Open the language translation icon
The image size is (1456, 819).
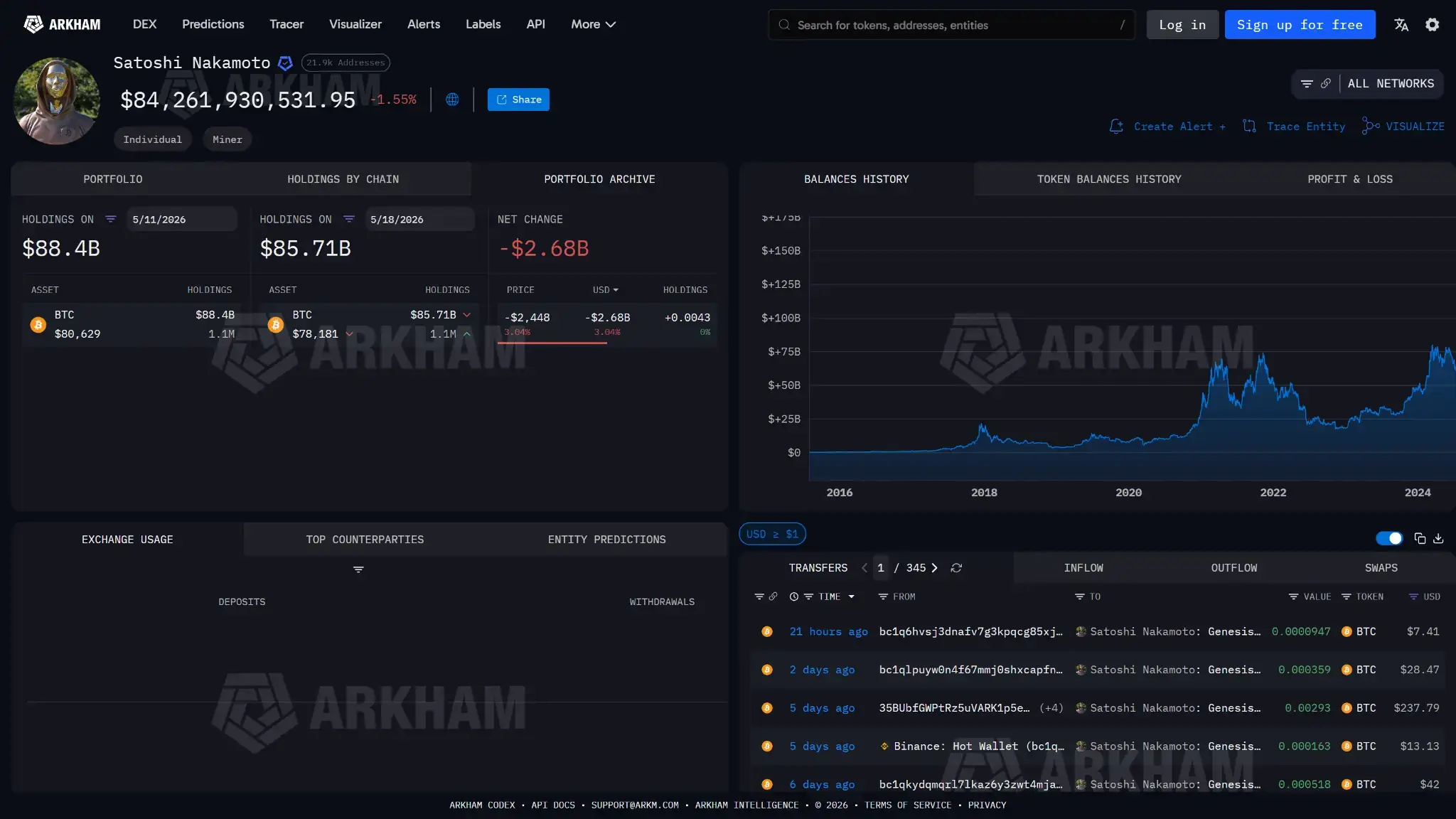tap(1401, 25)
